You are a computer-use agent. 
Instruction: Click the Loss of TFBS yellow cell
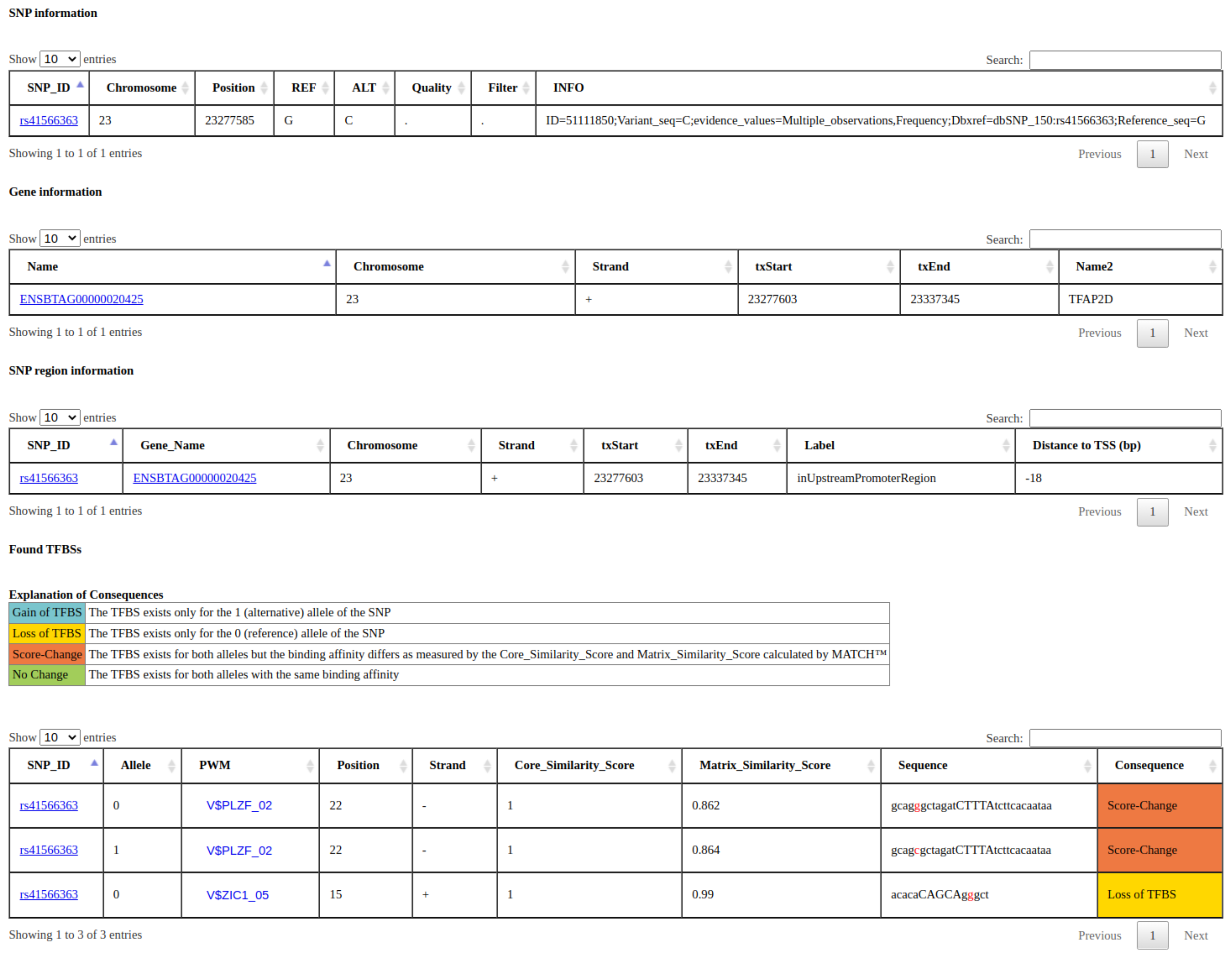pyautogui.click(x=1159, y=894)
